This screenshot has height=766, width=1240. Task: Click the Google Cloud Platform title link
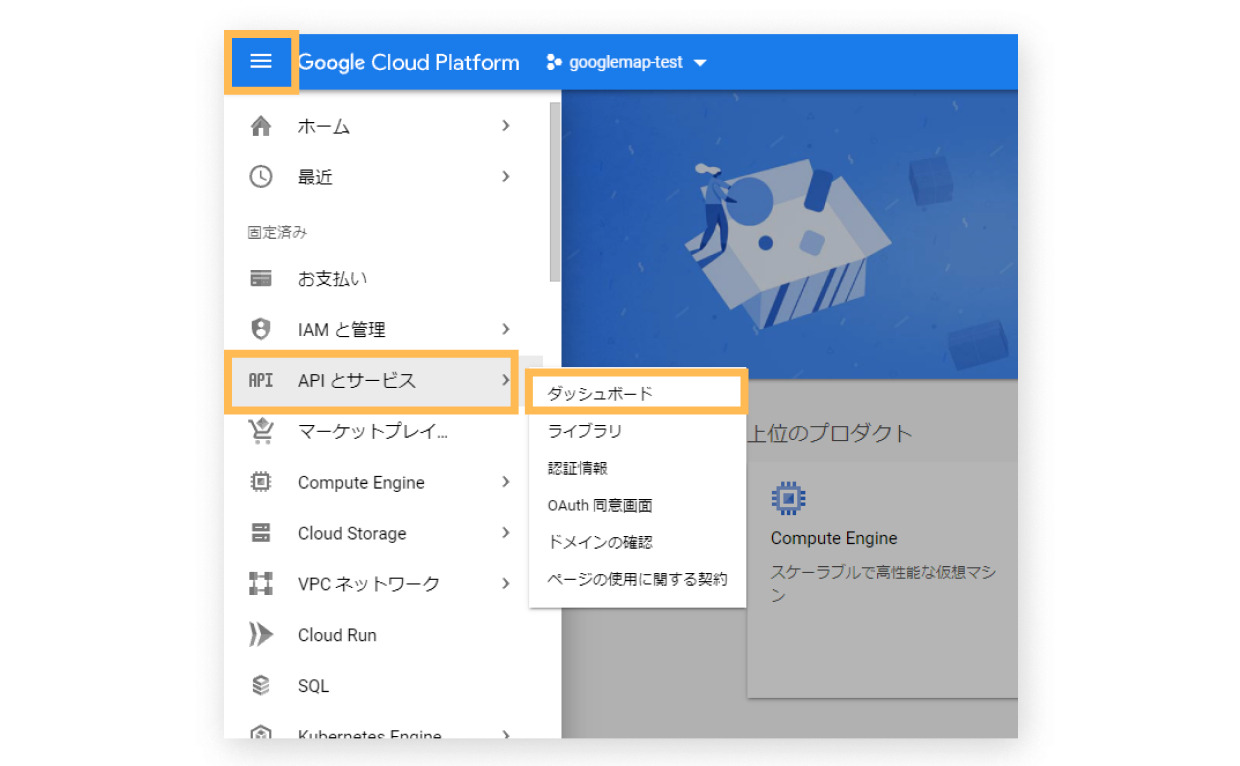tap(409, 62)
